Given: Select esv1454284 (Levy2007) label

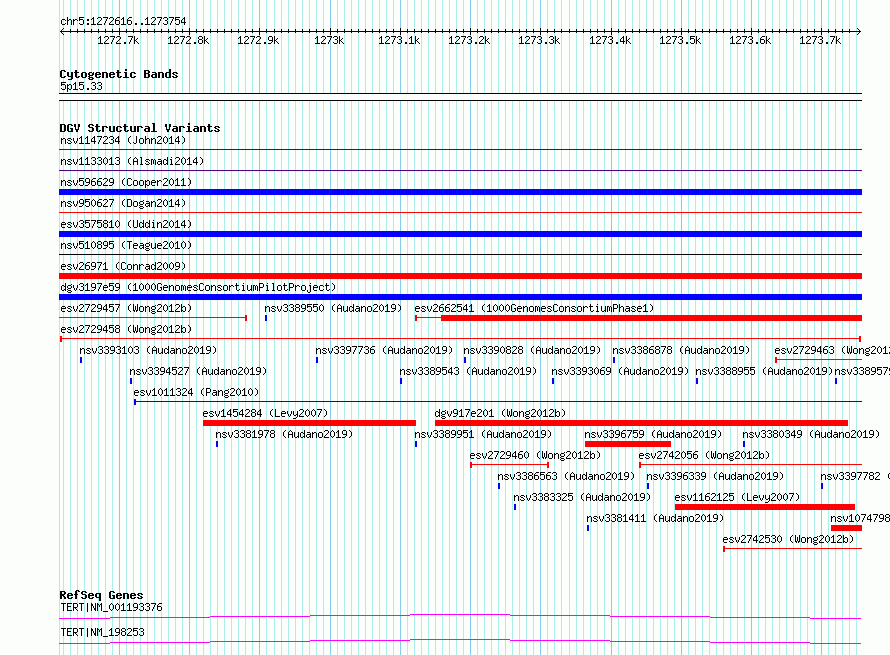Looking at the screenshot, I should point(265,413).
